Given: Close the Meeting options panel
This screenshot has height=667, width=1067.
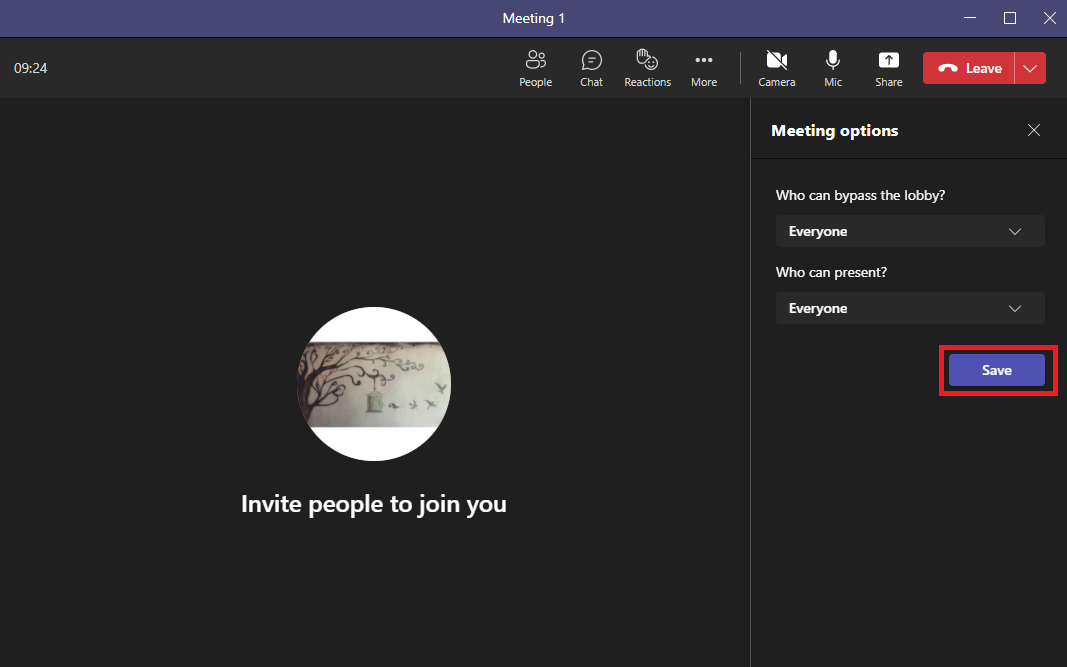Looking at the screenshot, I should coord(1034,130).
